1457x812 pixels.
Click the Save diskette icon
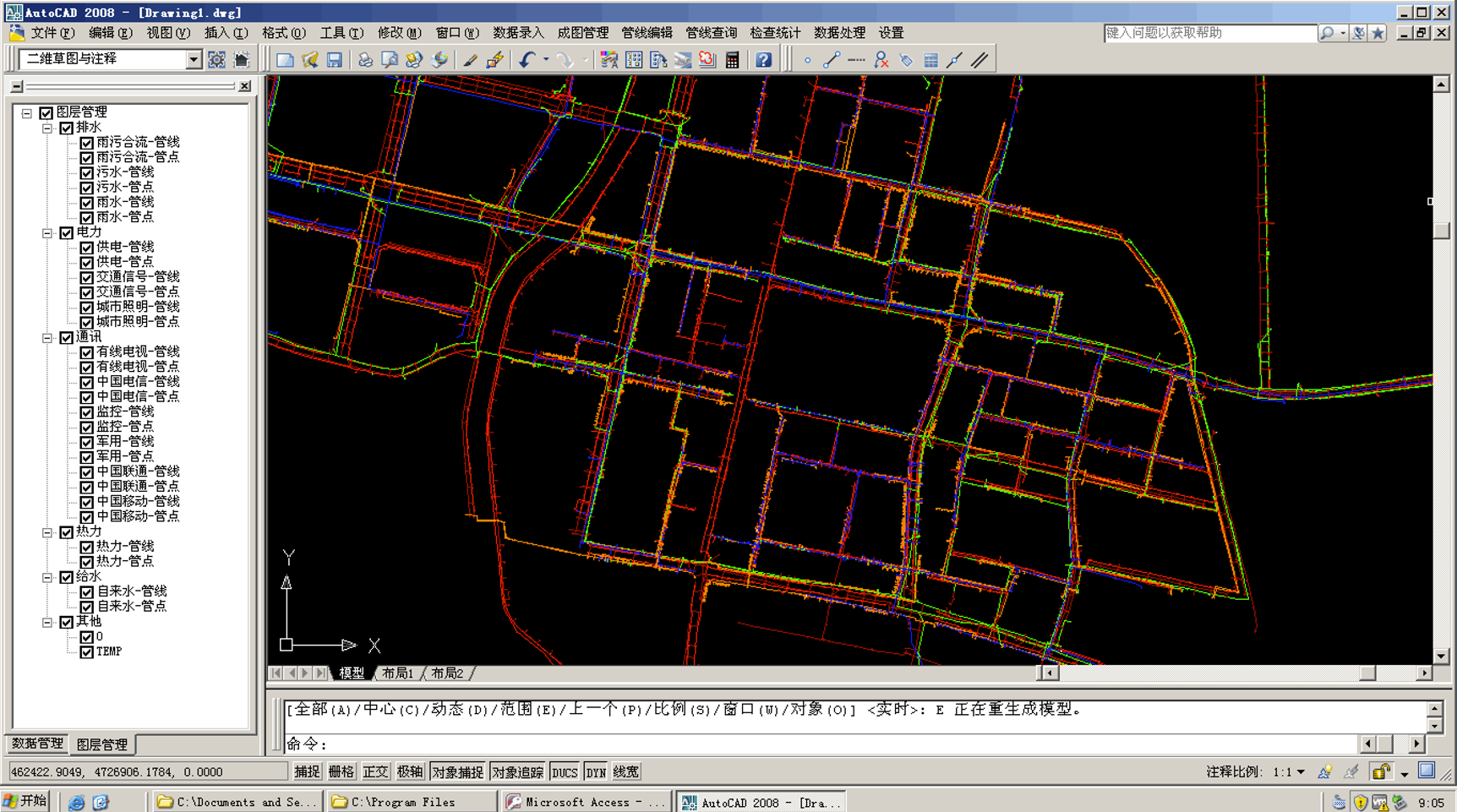(x=335, y=60)
